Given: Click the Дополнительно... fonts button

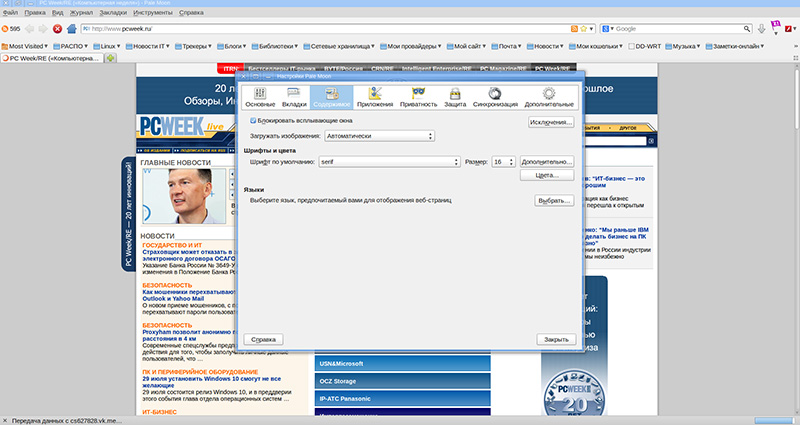Looking at the screenshot, I should (x=547, y=162).
